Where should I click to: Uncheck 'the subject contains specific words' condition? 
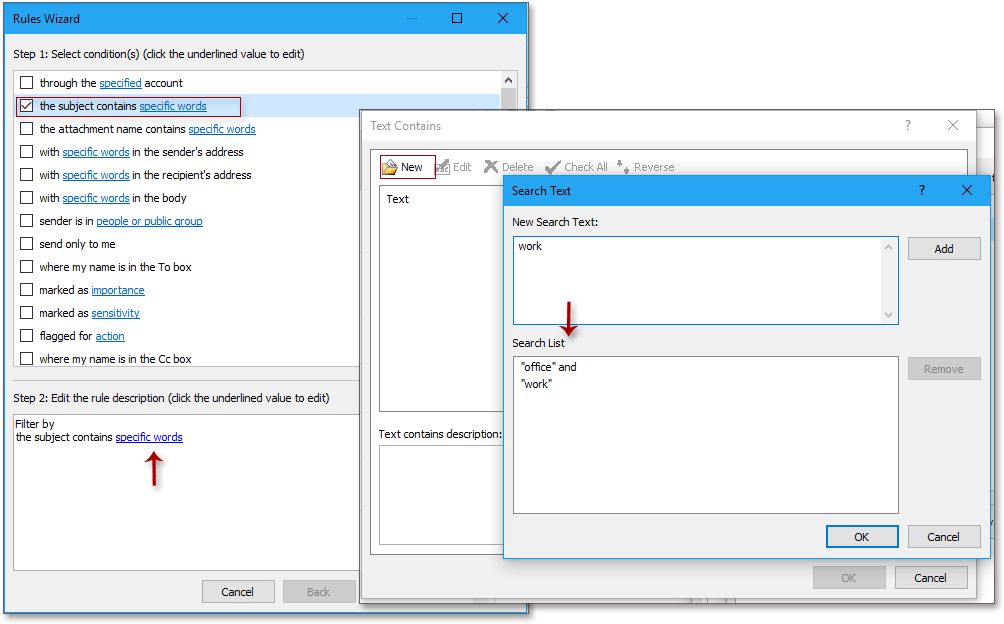[28, 105]
